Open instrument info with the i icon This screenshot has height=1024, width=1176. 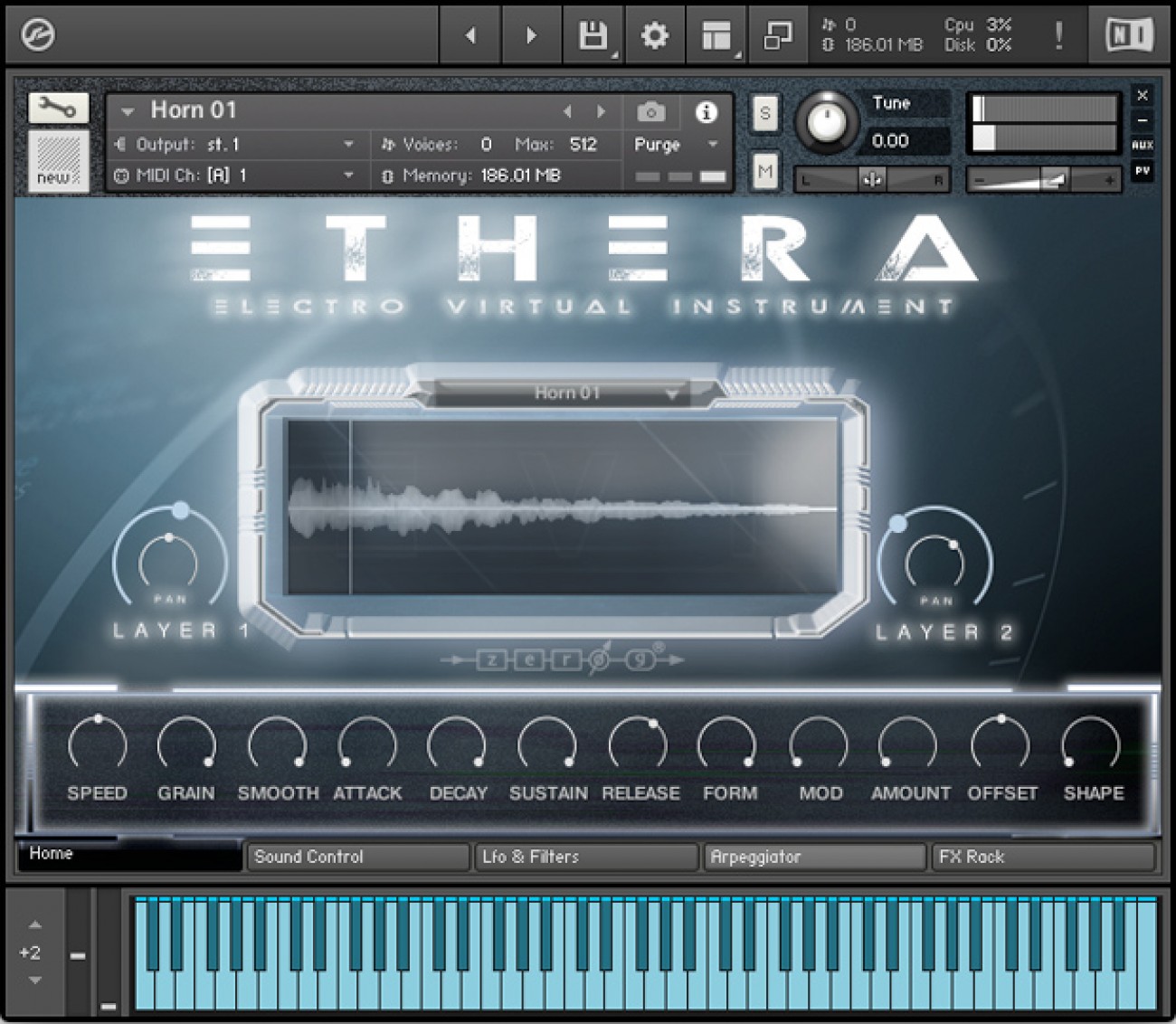coord(707,112)
